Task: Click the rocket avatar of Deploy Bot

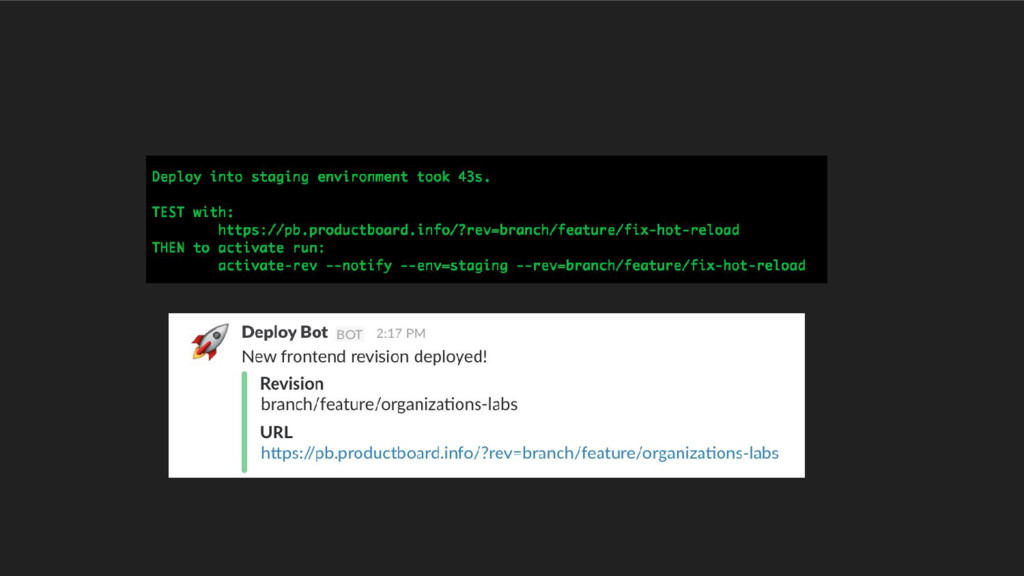Action: point(210,342)
